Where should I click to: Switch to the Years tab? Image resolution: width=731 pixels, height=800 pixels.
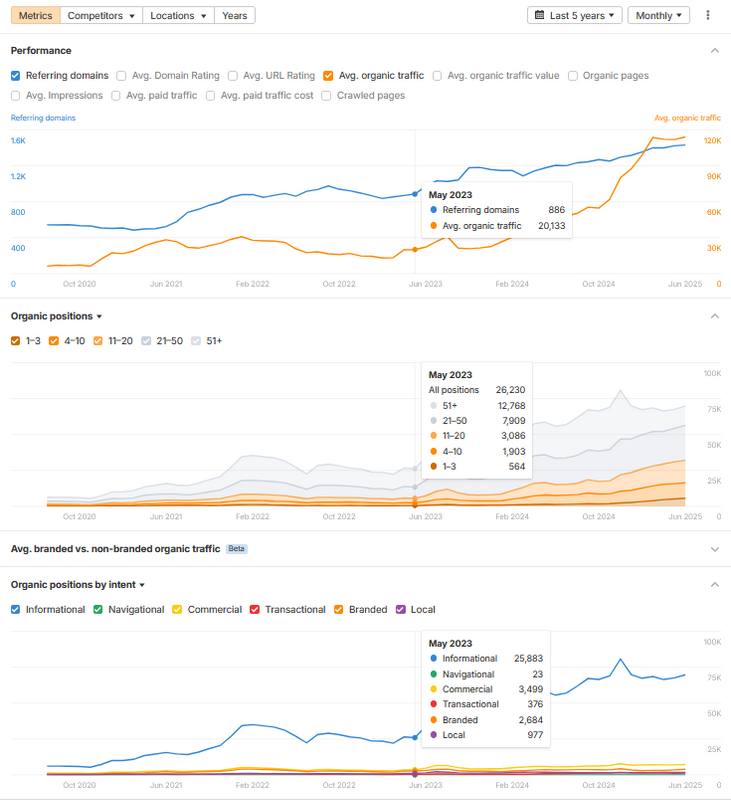point(235,16)
